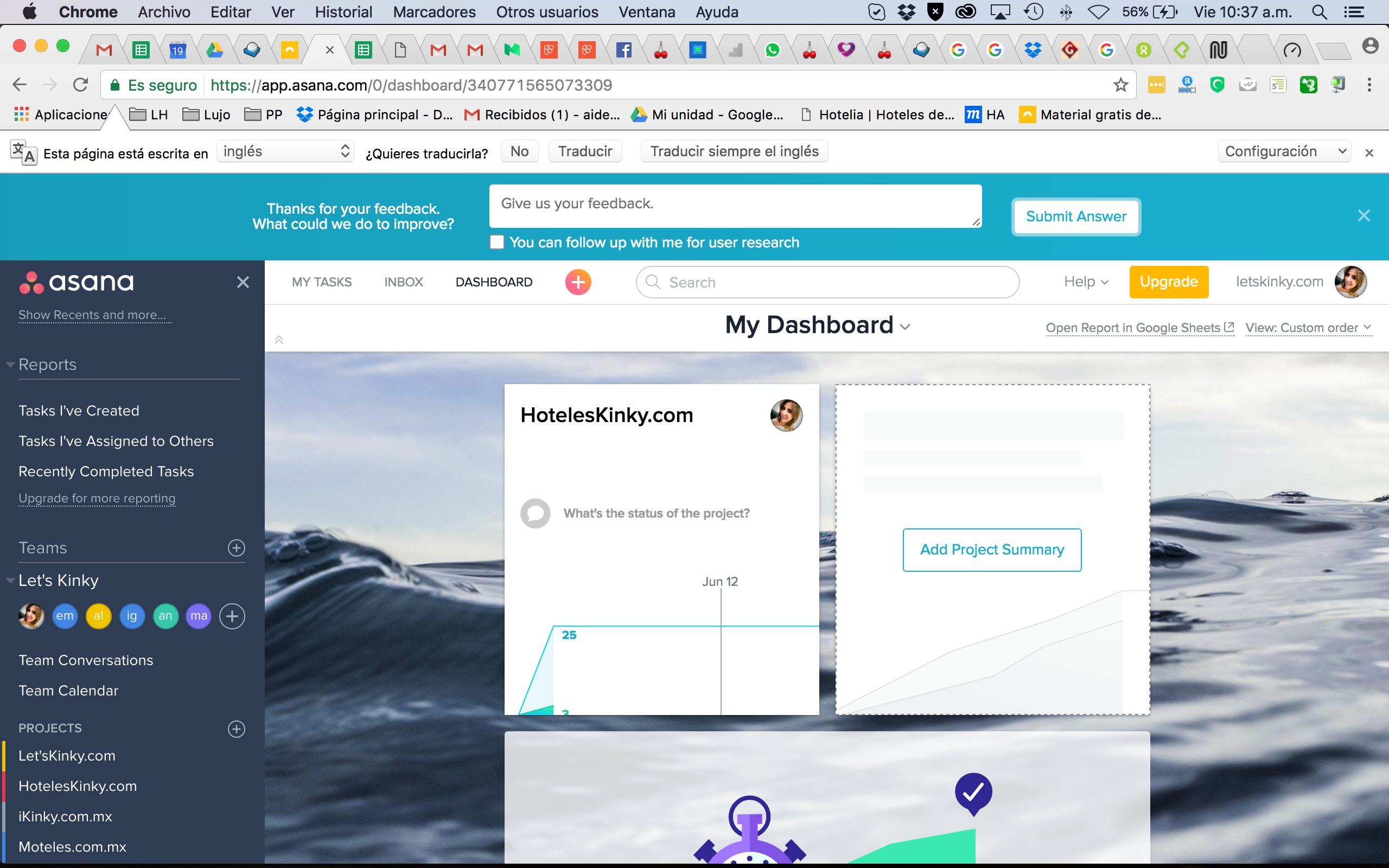Open the Archivo menu
The width and height of the screenshot is (1389, 868).
163,12
